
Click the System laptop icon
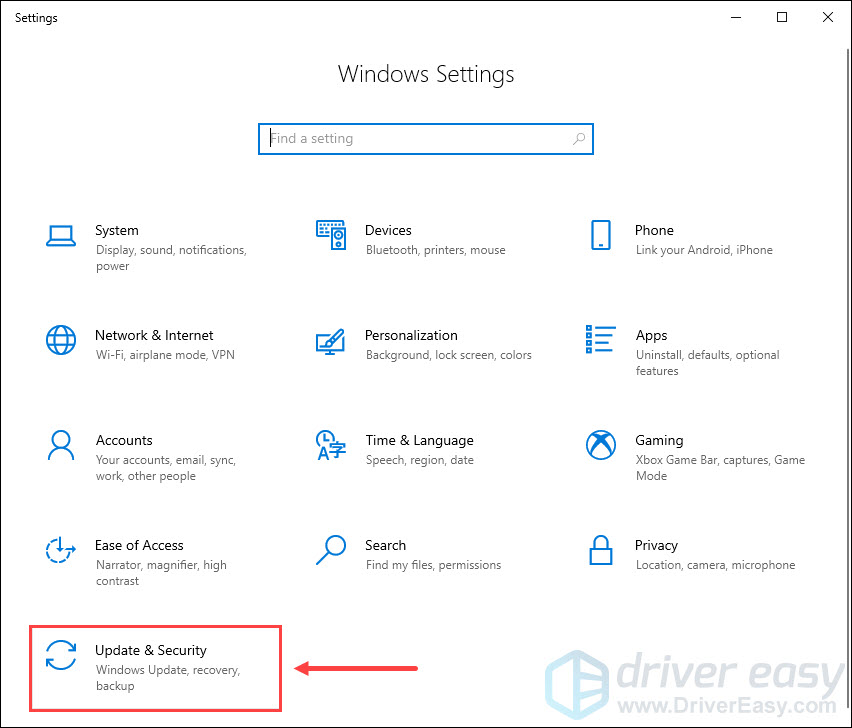tap(61, 235)
